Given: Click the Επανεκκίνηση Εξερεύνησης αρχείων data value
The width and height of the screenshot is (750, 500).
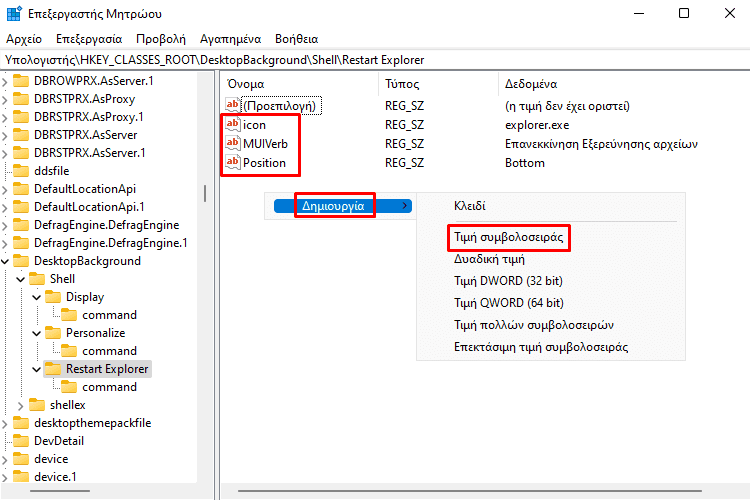Looking at the screenshot, I should (601, 144).
